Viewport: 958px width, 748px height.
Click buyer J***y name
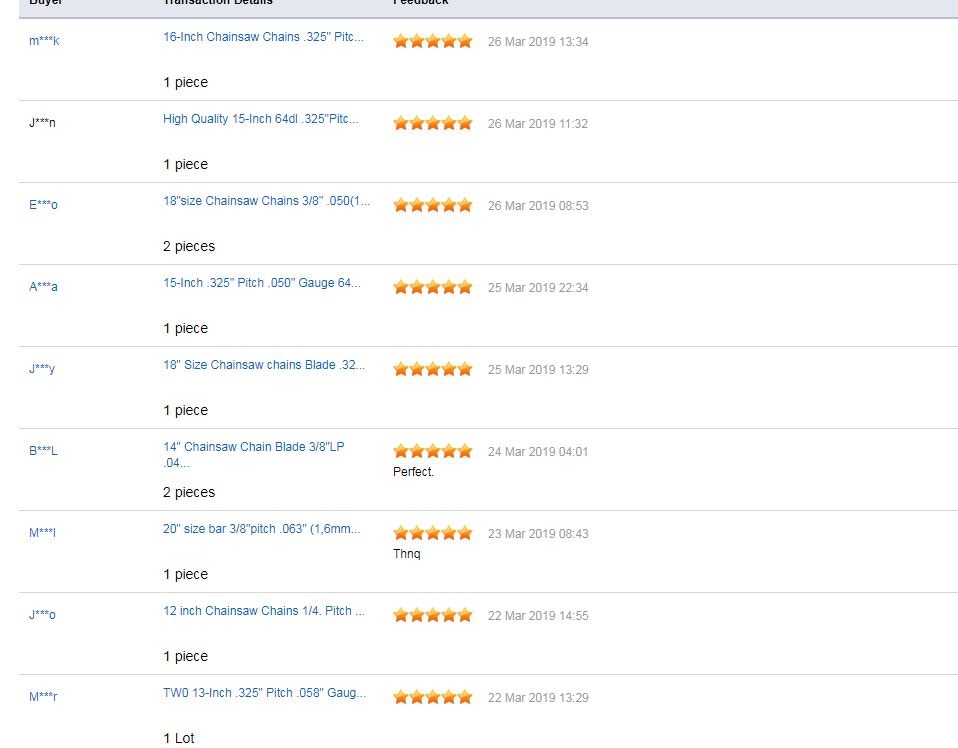coord(42,368)
